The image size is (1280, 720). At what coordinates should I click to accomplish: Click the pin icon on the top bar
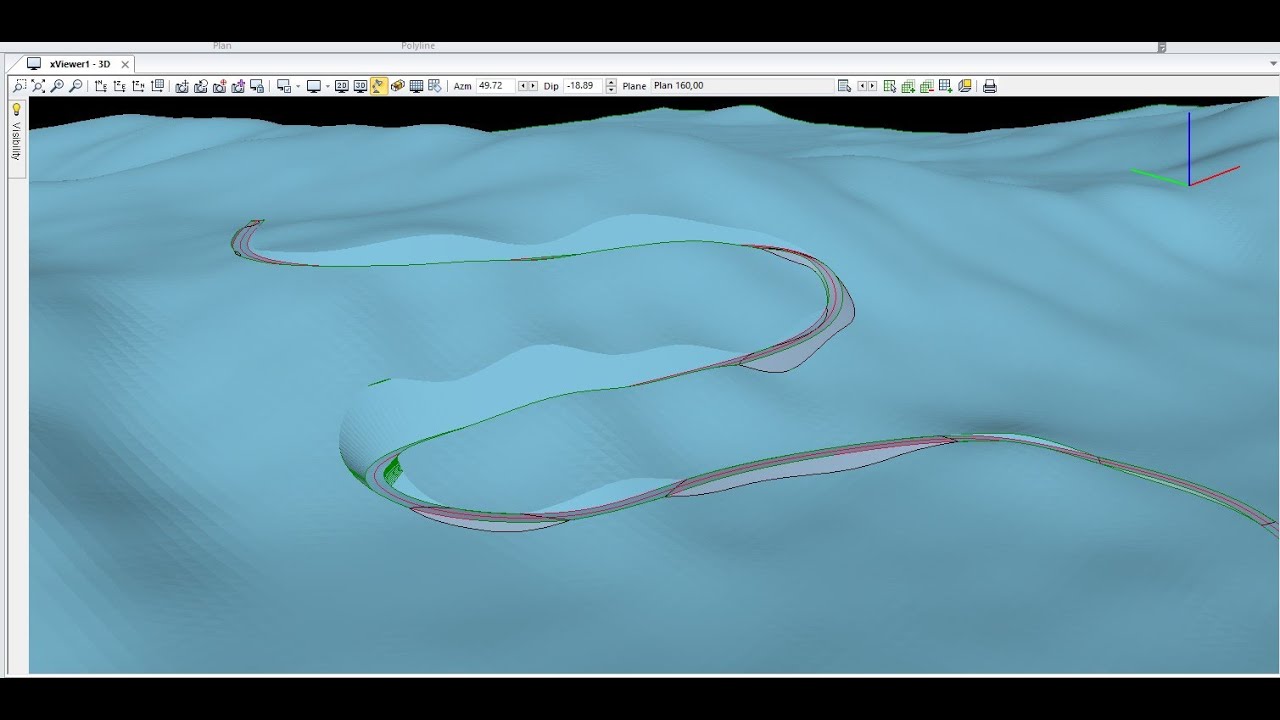pyautogui.click(x=1161, y=47)
